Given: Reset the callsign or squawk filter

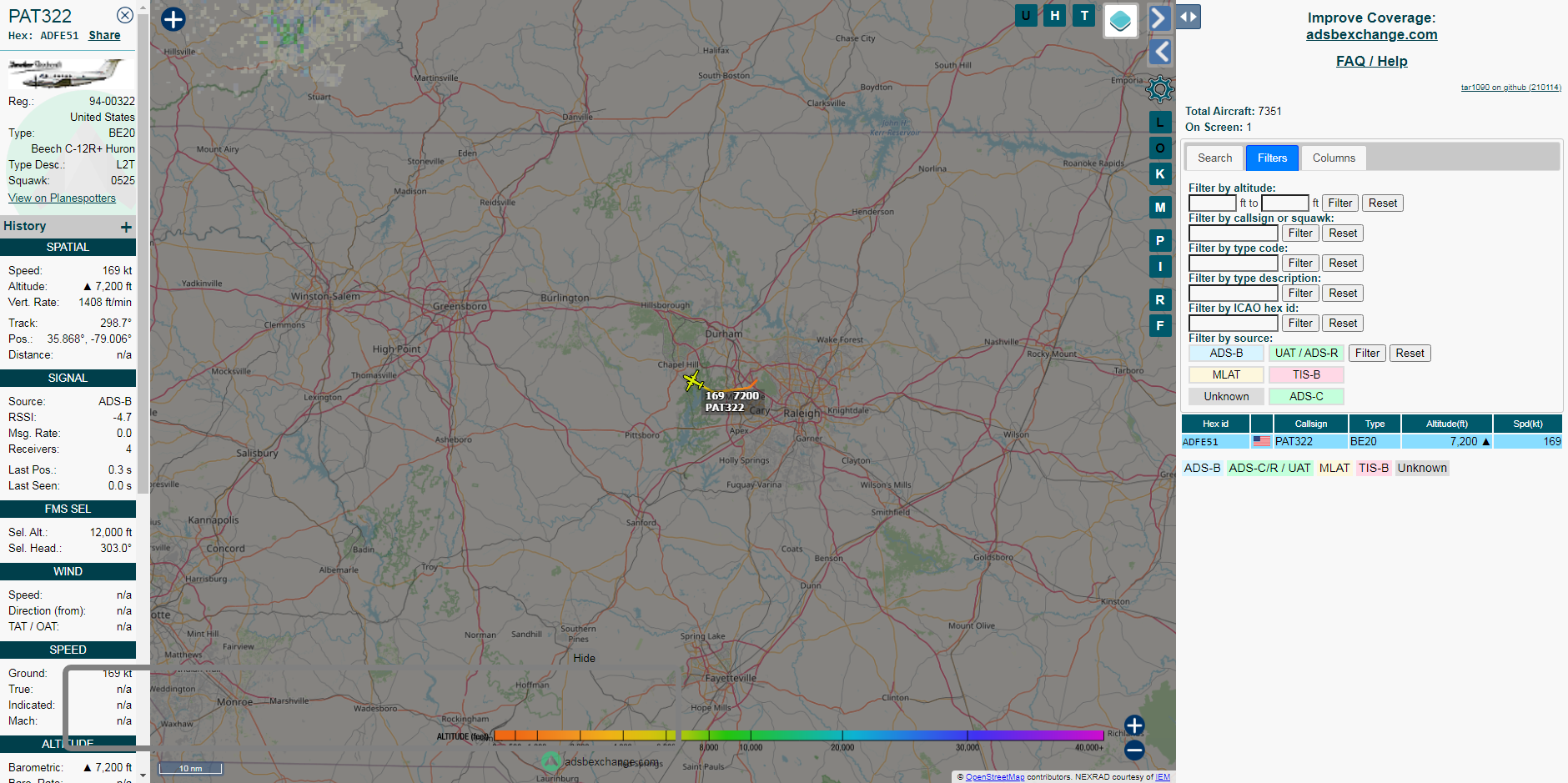Looking at the screenshot, I should (x=1343, y=233).
